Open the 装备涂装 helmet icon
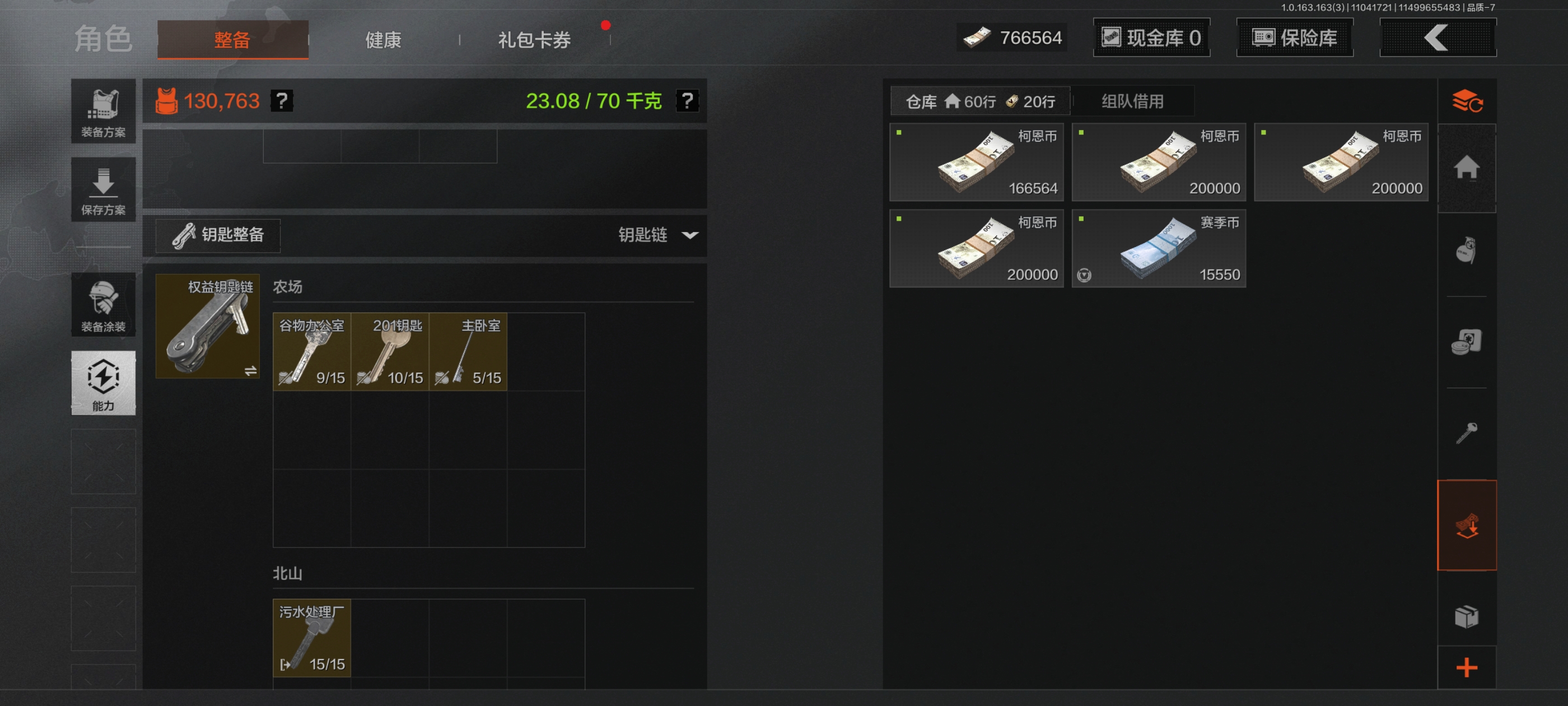This screenshot has width=1568, height=706. (103, 305)
